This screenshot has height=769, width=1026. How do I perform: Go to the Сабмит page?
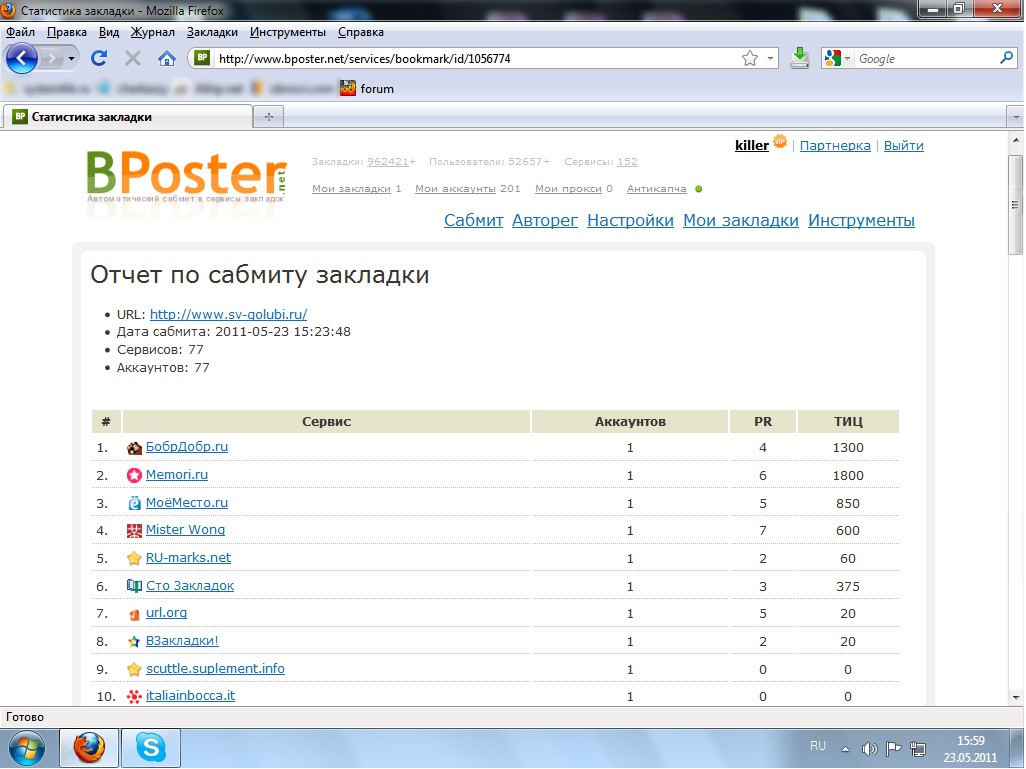click(474, 221)
